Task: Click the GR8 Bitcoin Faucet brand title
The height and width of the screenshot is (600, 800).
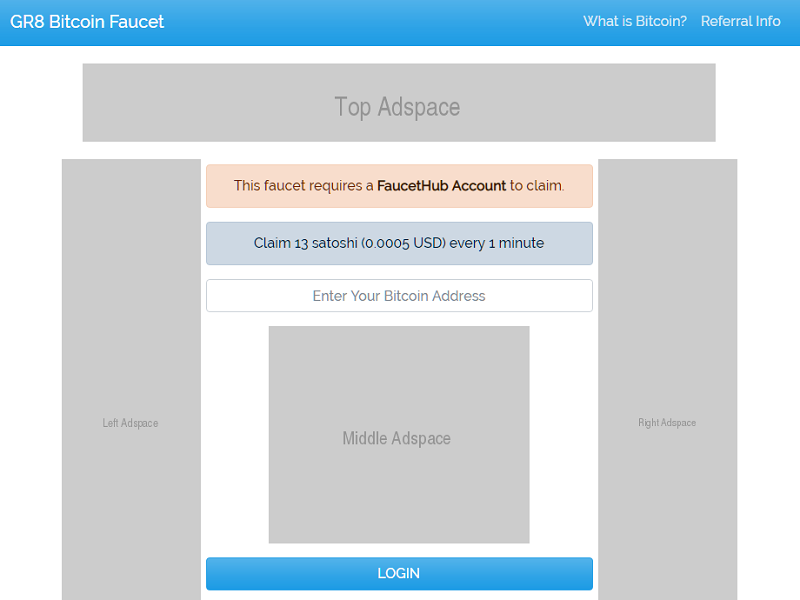Action: coord(87,22)
